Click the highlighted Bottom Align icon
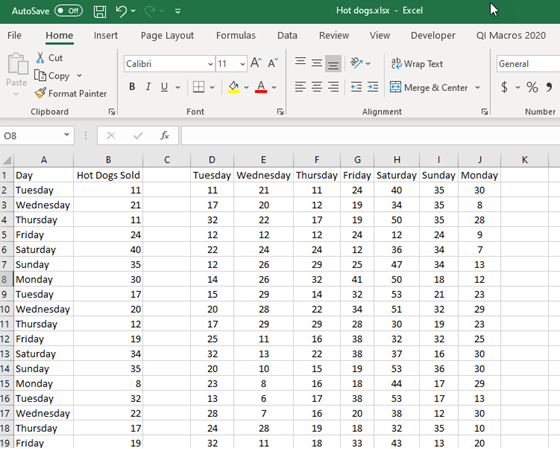The width and height of the screenshot is (560, 449). click(333, 64)
